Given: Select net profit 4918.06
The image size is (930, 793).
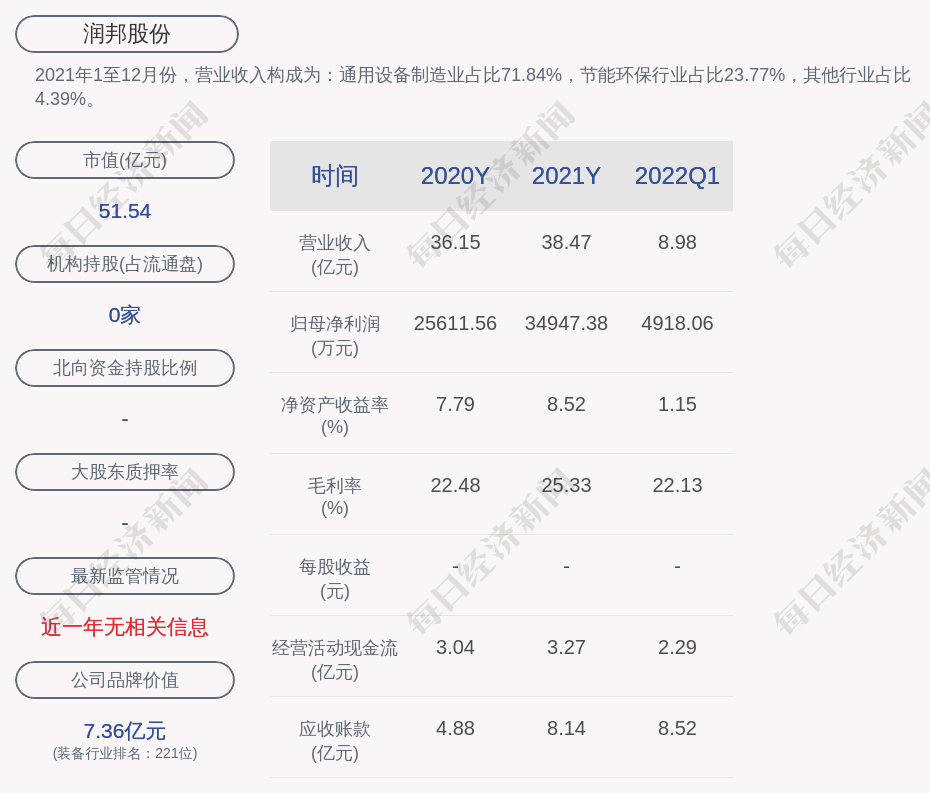Looking at the screenshot, I should pos(677,323).
